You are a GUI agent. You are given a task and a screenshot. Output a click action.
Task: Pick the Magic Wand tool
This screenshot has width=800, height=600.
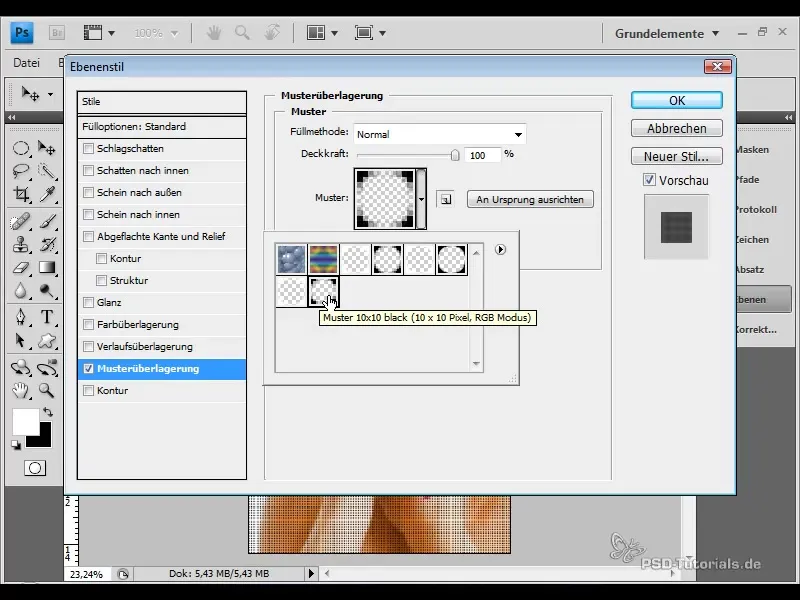click(46, 171)
